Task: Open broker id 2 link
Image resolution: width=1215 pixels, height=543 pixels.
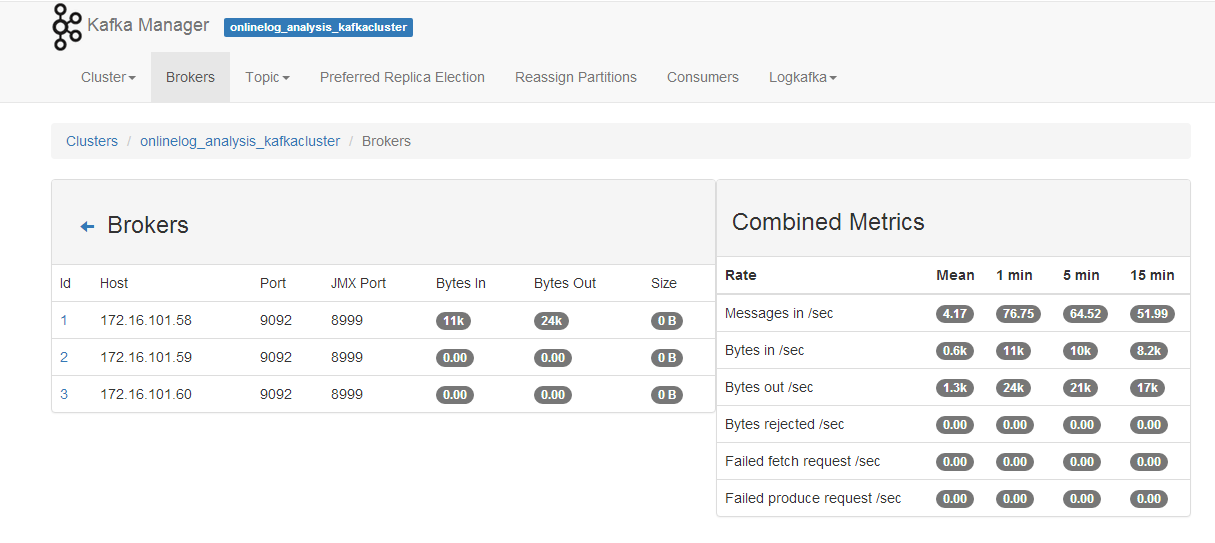Action: click(64, 357)
